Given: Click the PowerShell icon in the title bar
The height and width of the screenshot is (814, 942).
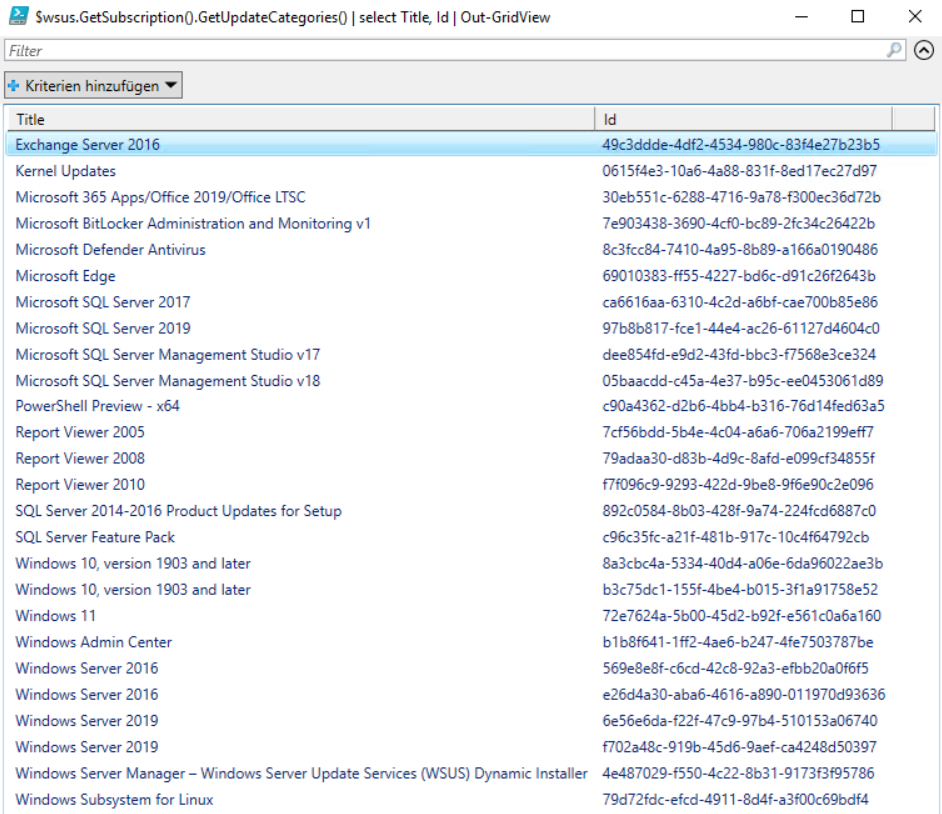Looking at the screenshot, I should 18,16.
